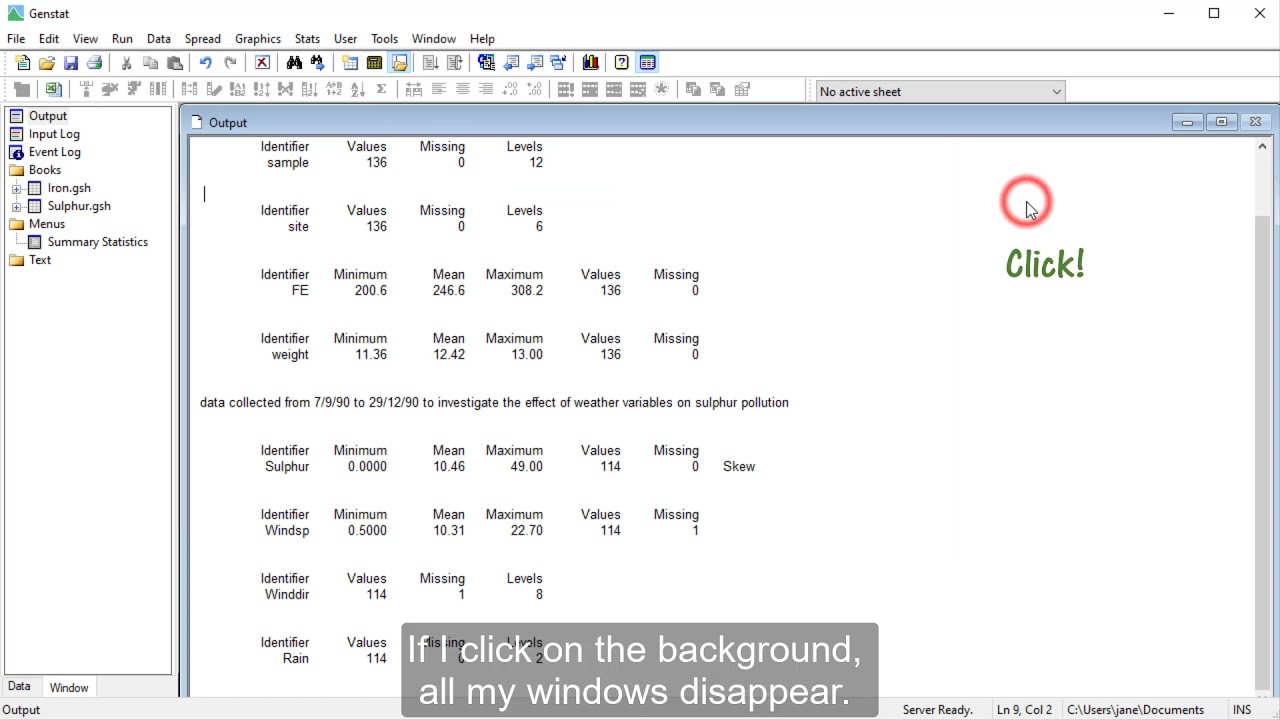Select the Menus folder in the tree
The height and width of the screenshot is (720, 1280).
46,224
